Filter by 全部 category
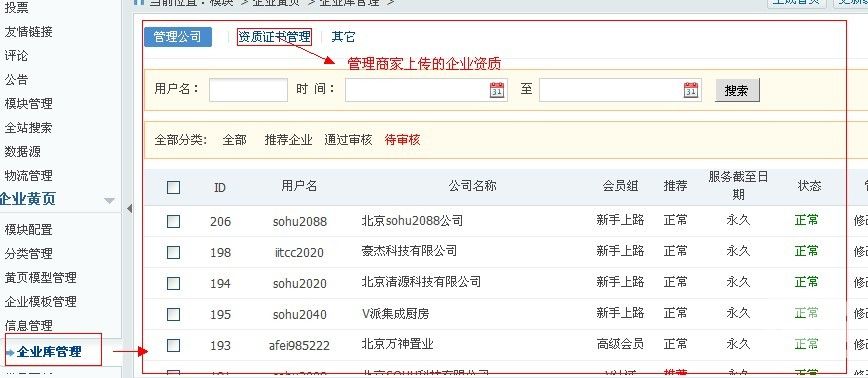The height and width of the screenshot is (378, 868). point(235,140)
